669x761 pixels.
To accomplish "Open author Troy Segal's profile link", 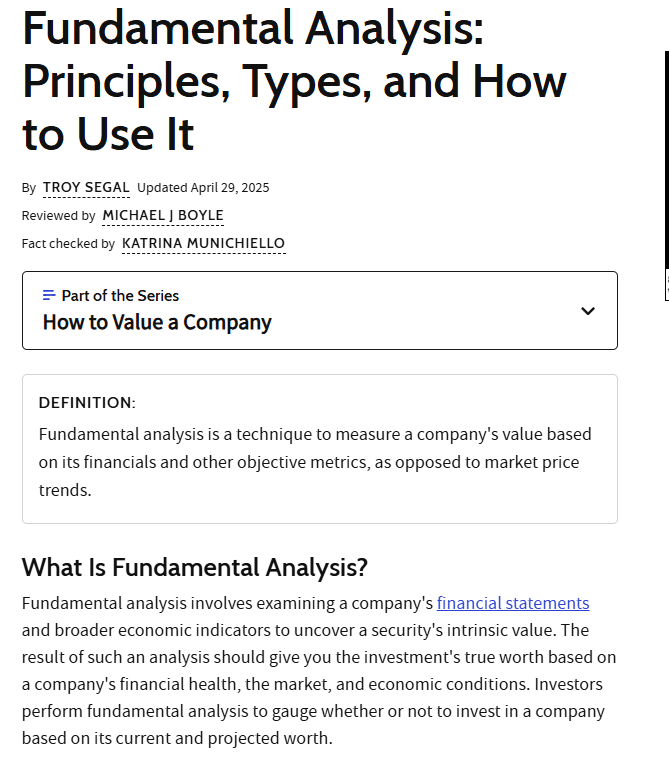I will [x=86, y=187].
